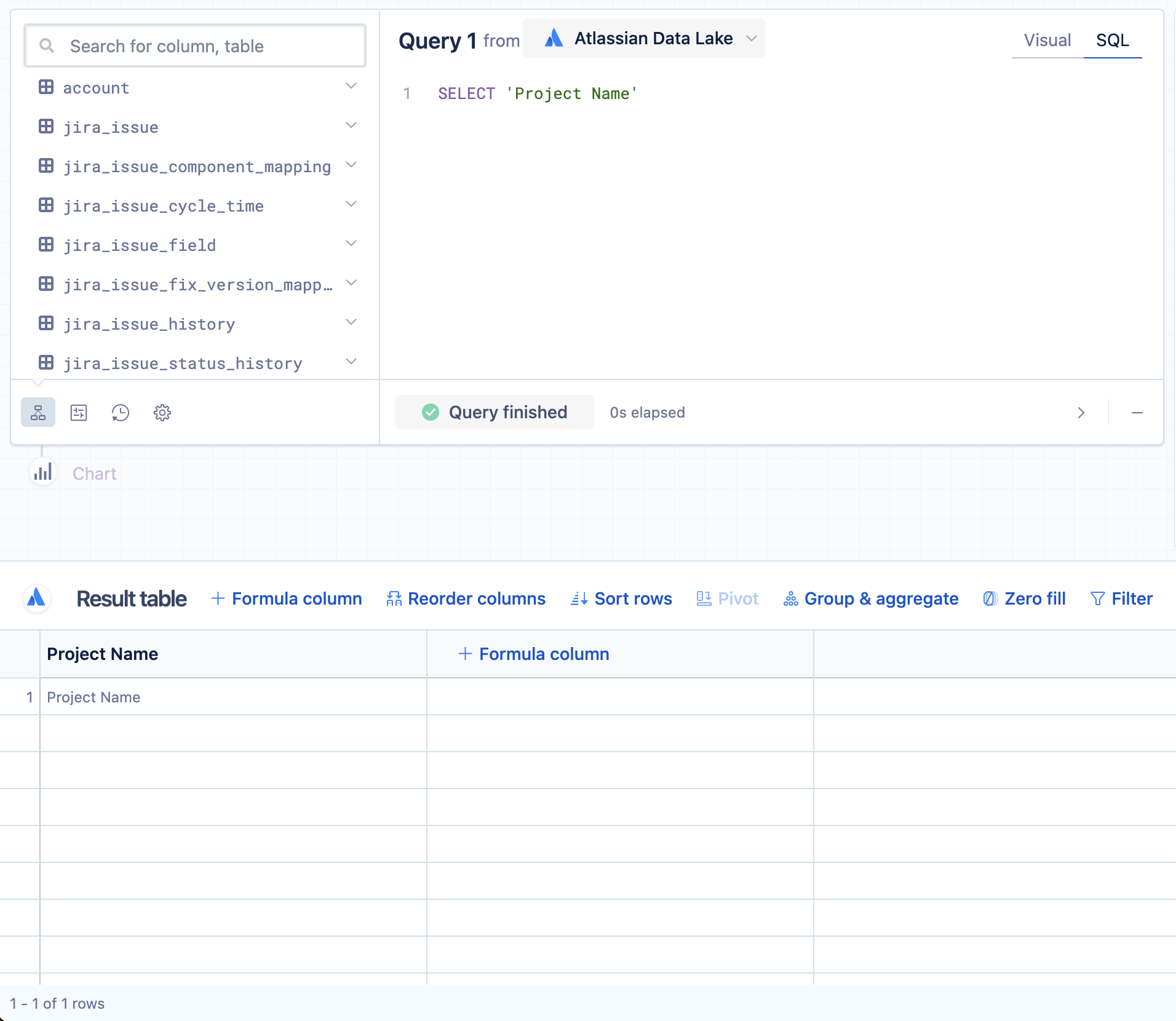Click the magnifier icon in the search box
The image size is (1176, 1021).
pyautogui.click(x=47, y=46)
